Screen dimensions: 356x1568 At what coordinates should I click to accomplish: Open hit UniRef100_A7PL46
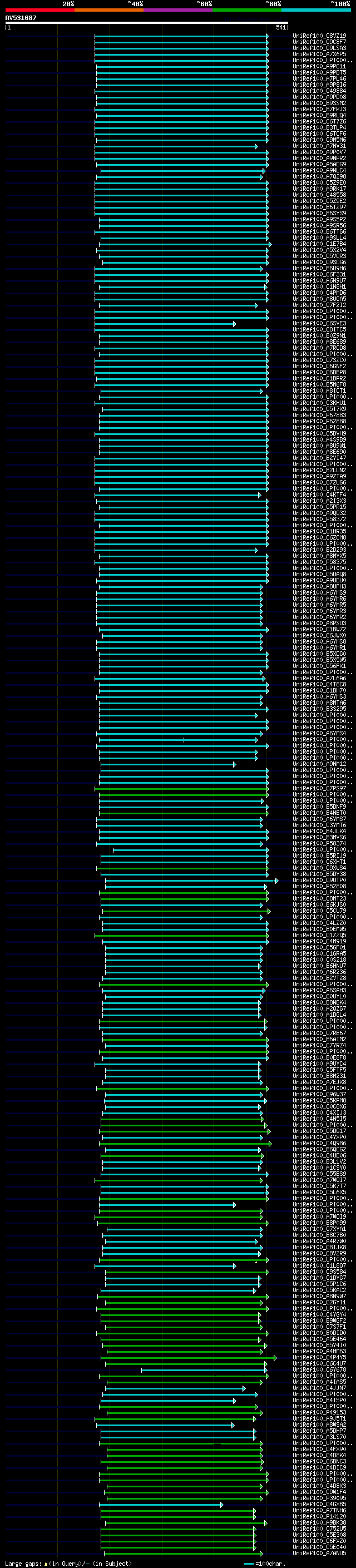[x=319, y=78]
